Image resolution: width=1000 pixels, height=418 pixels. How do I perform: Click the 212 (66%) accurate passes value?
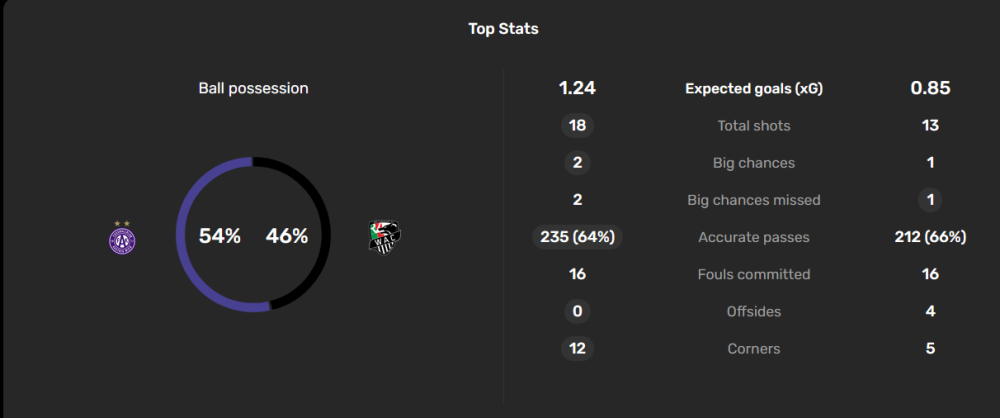(930, 237)
